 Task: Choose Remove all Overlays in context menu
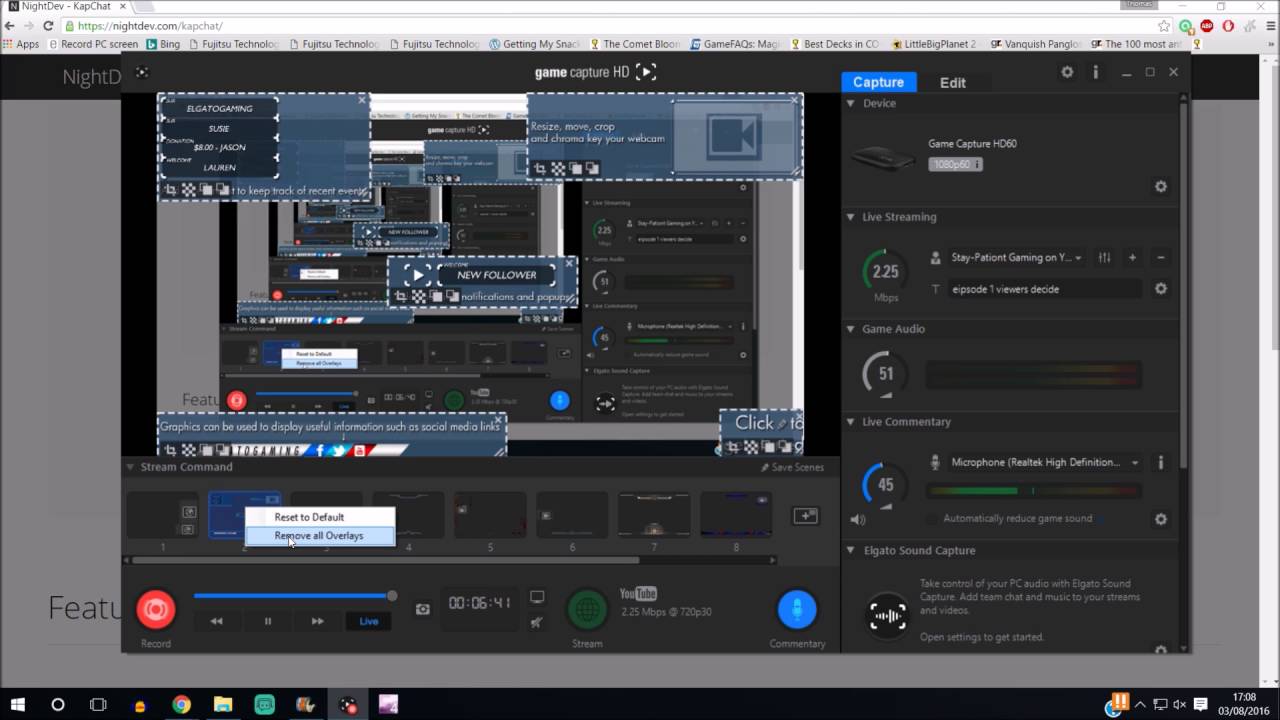pyautogui.click(x=320, y=536)
